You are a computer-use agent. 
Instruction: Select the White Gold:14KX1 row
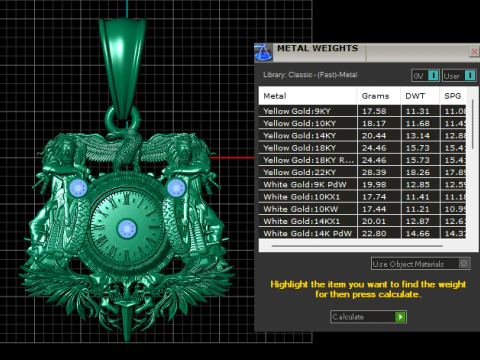(362, 221)
